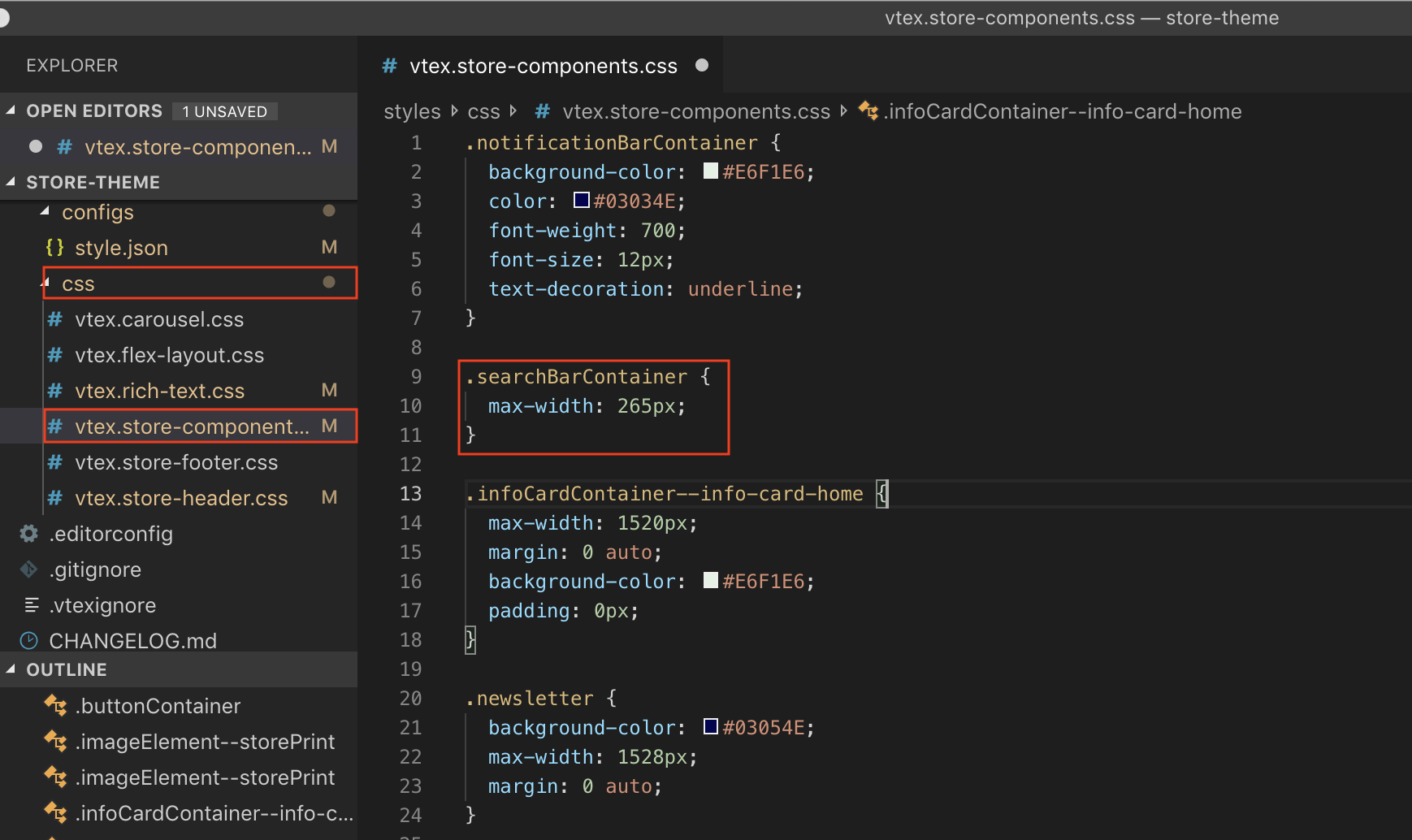Click the git diamond icon beside .gitignore
Image resolution: width=1412 pixels, height=840 pixels.
coord(29,569)
